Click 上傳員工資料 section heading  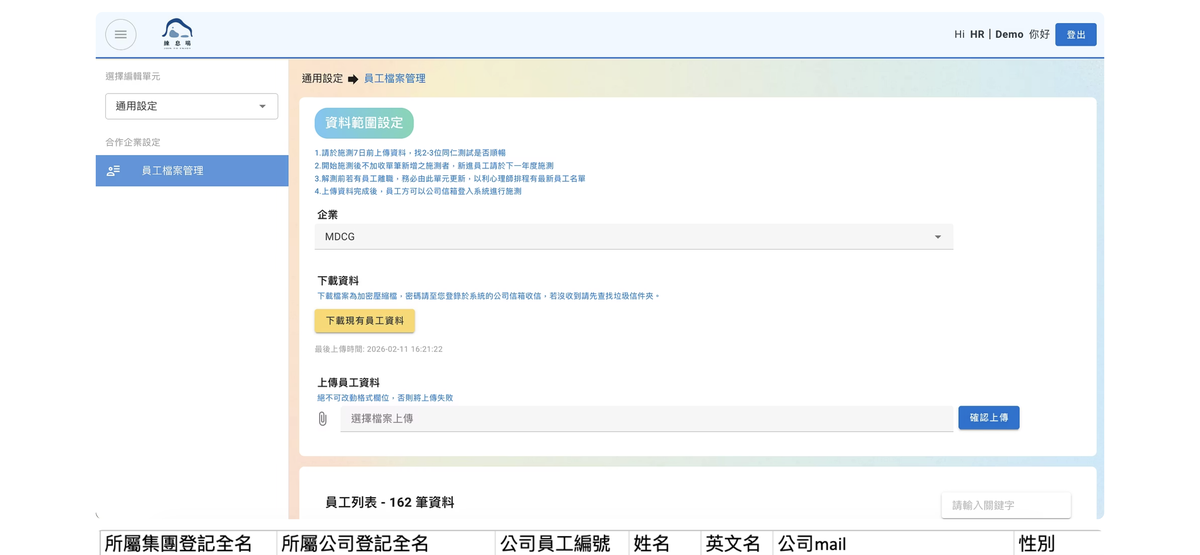tap(348, 383)
